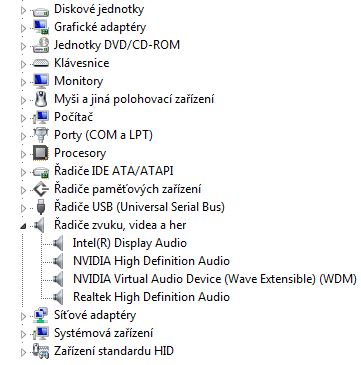Select the Grafické adaptéry label
361x365 pixels.
[100, 27]
